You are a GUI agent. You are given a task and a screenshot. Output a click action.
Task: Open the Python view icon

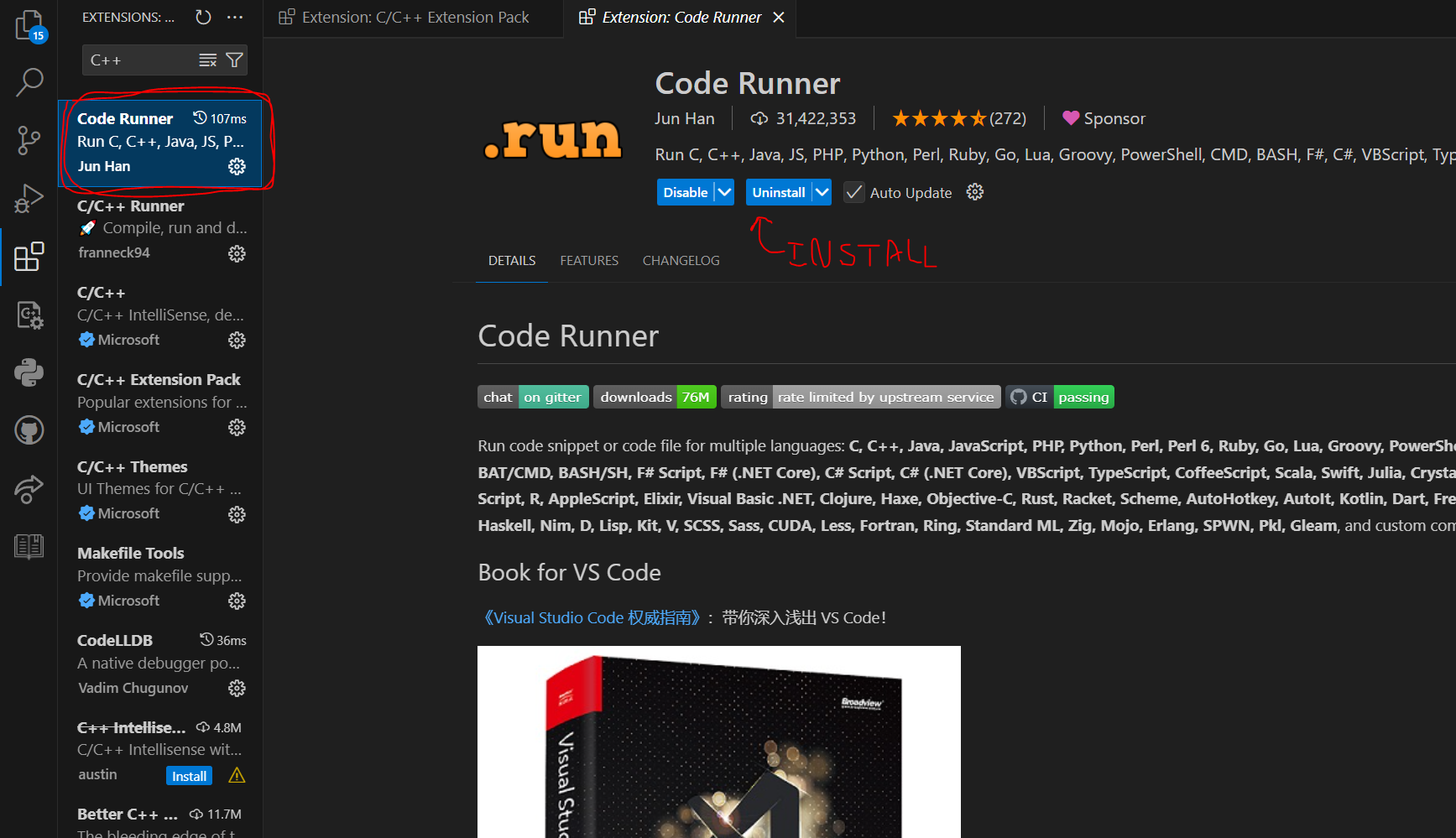point(29,372)
